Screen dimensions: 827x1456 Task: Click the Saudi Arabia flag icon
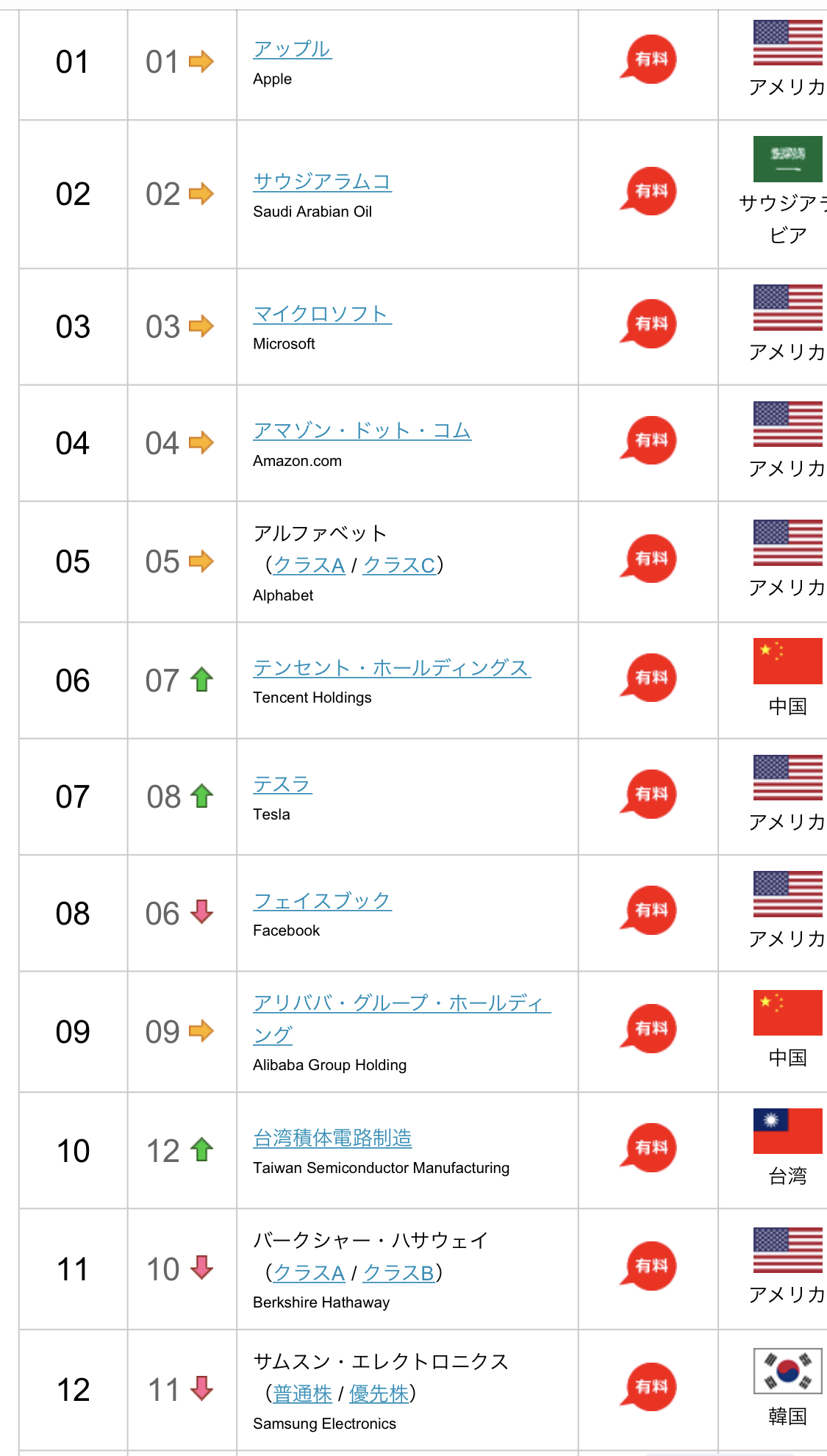tap(787, 159)
